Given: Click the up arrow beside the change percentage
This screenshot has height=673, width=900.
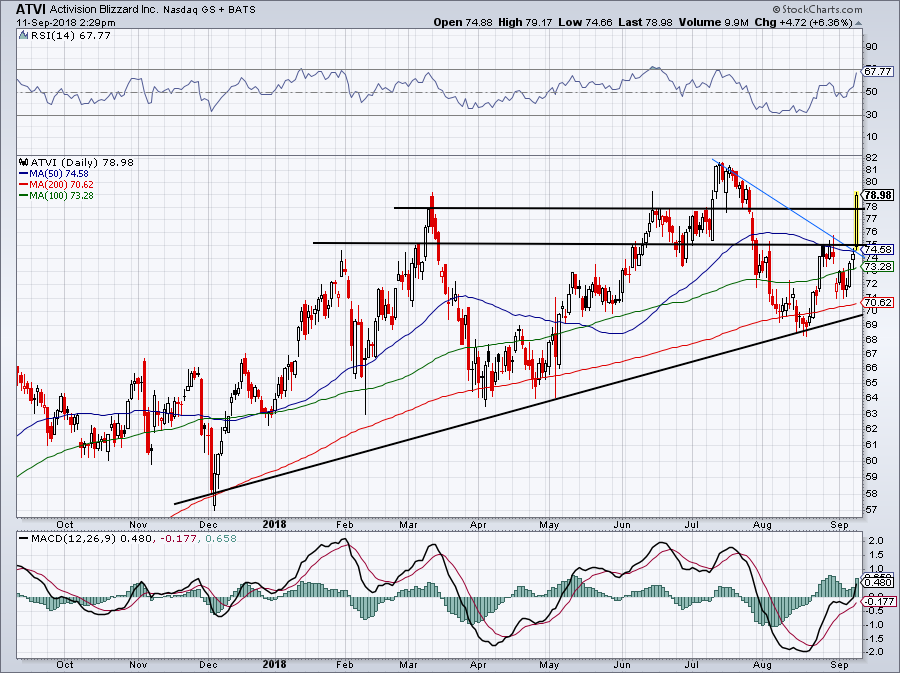Looking at the screenshot, I should tap(858, 23).
